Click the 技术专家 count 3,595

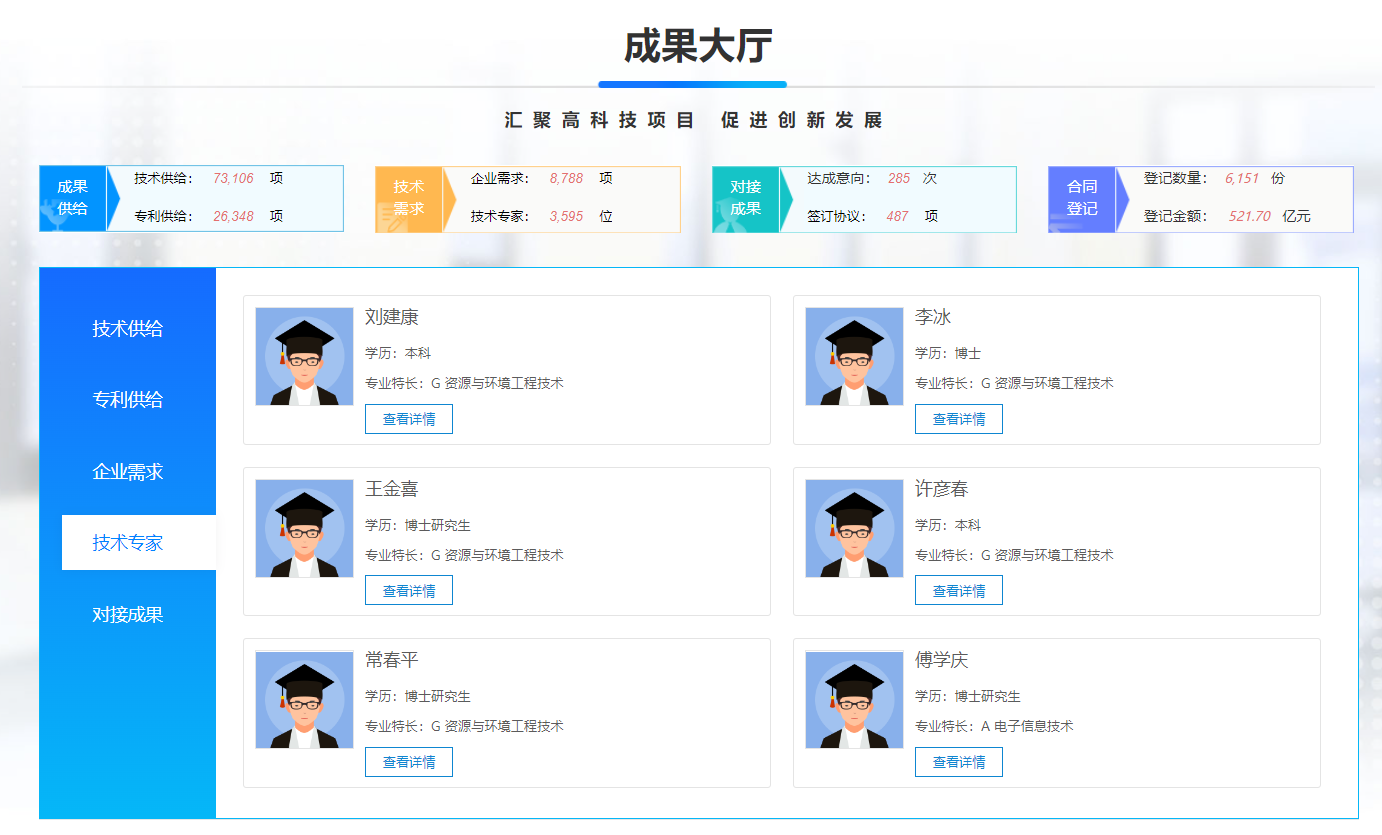tap(566, 216)
